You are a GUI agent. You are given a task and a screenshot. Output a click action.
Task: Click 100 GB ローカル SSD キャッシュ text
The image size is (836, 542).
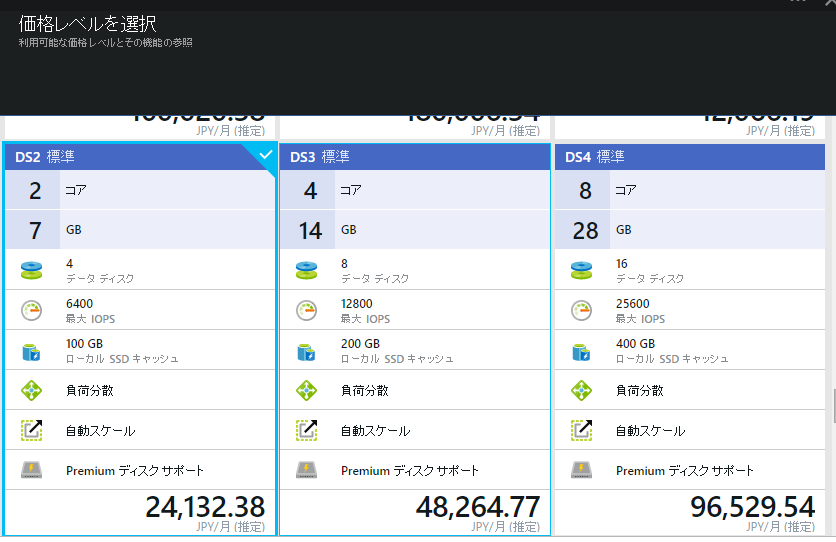pyautogui.click(x=122, y=351)
